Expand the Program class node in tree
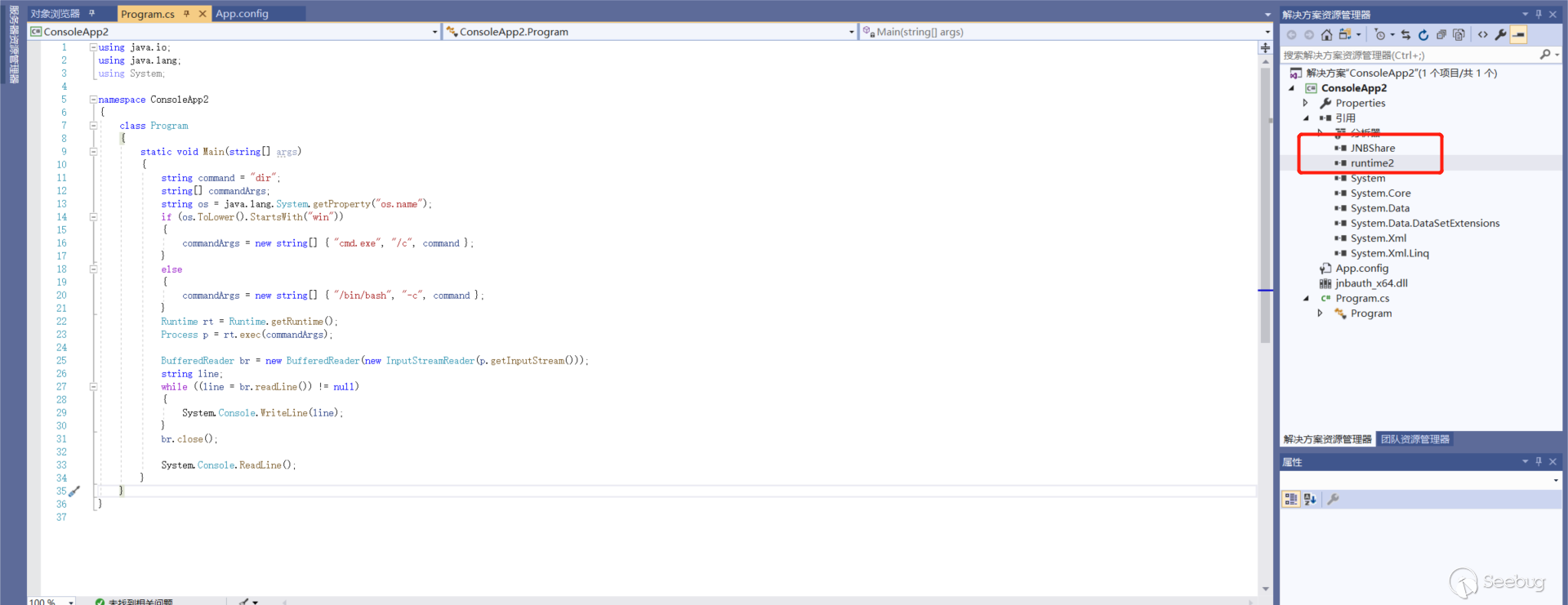Image resolution: width=1568 pixels, height=605 pixels. click(x=1321, y=314)
